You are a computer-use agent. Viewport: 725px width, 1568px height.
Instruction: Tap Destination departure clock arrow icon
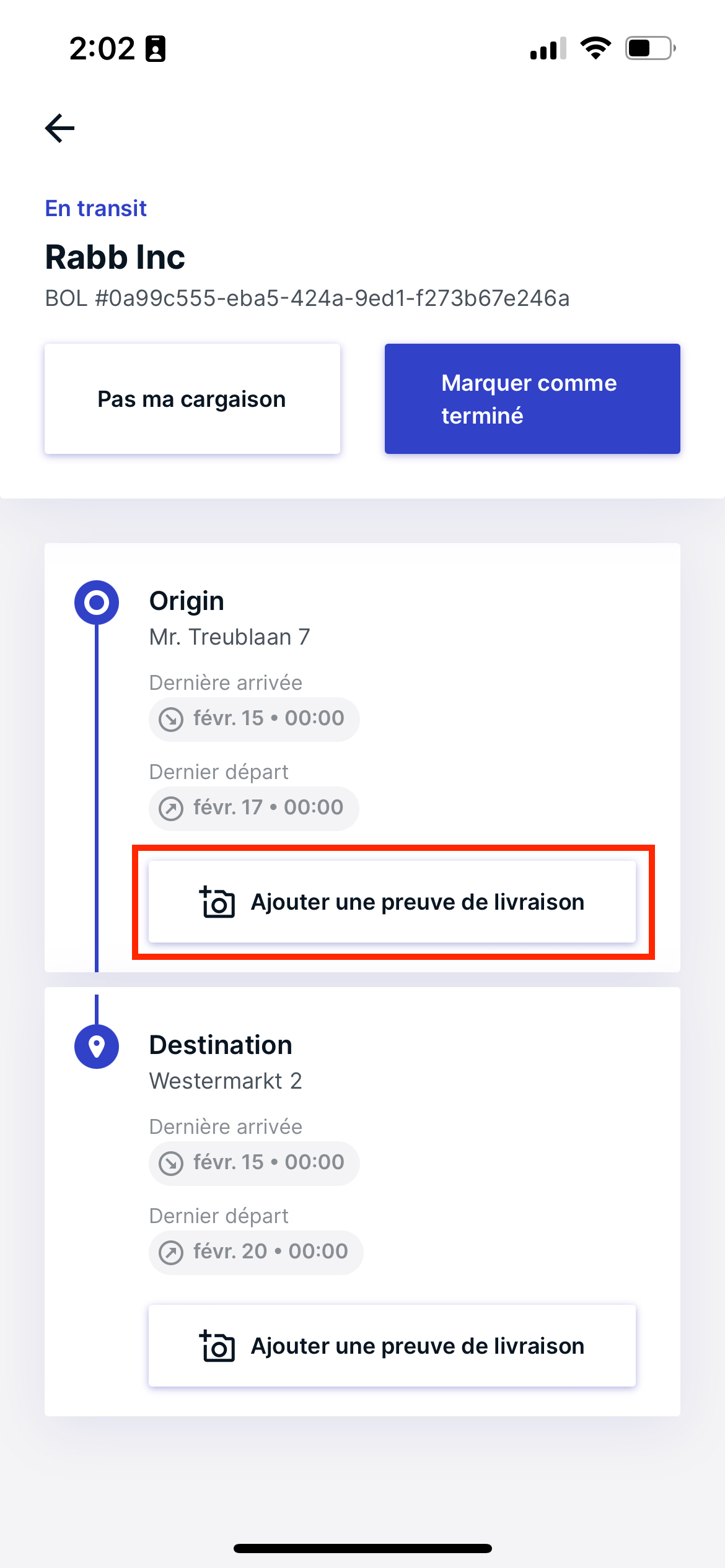pyautogui.click(x=171, y=1252)
